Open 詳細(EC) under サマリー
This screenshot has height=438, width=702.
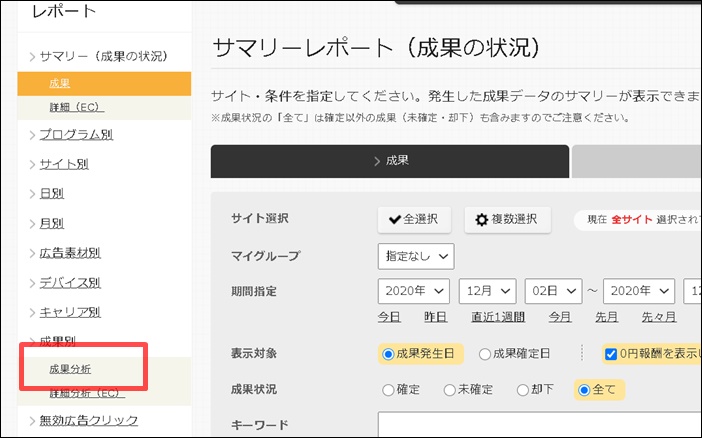pos(75,107)
